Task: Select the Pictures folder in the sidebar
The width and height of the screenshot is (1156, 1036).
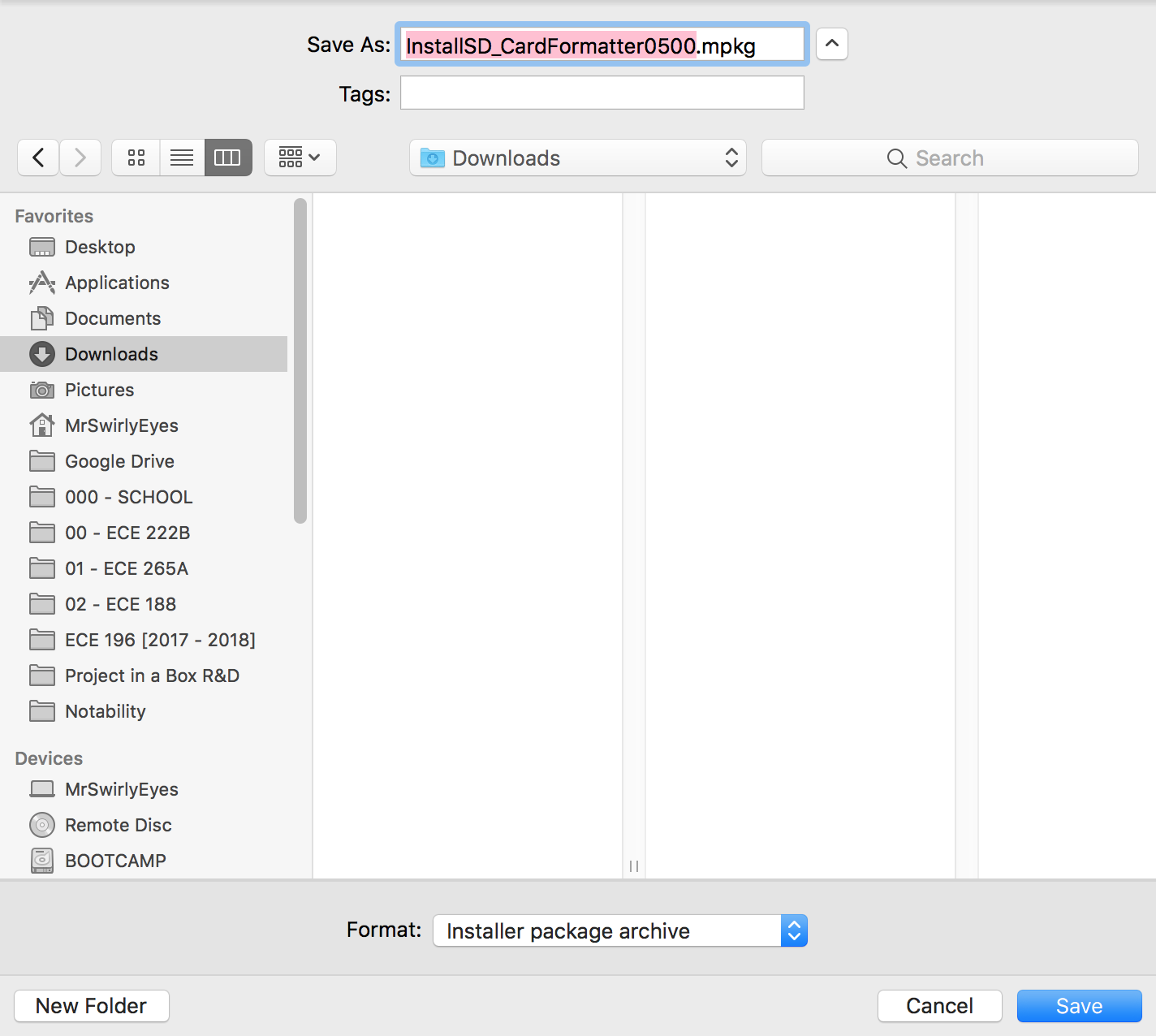Action: 99,390
